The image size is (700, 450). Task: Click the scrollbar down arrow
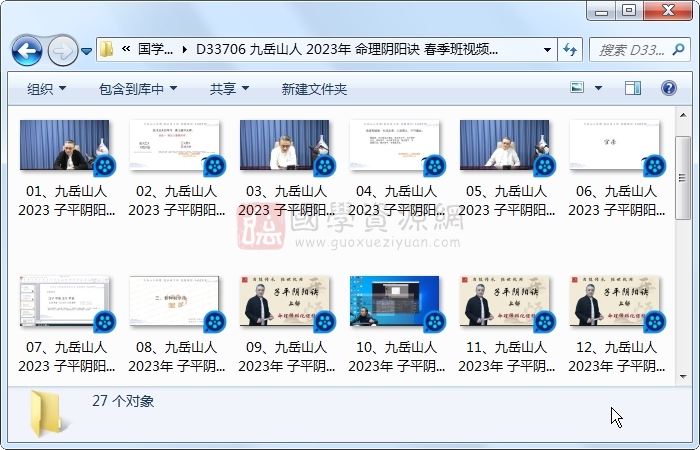point(683,376)
